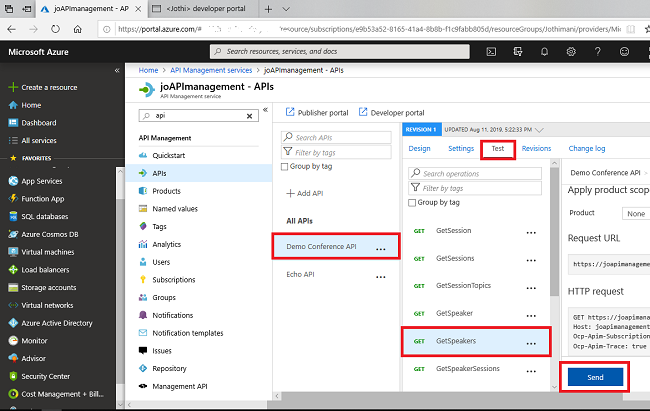Open Security Center in favorites
650x411 pixels.
(45, 377)
